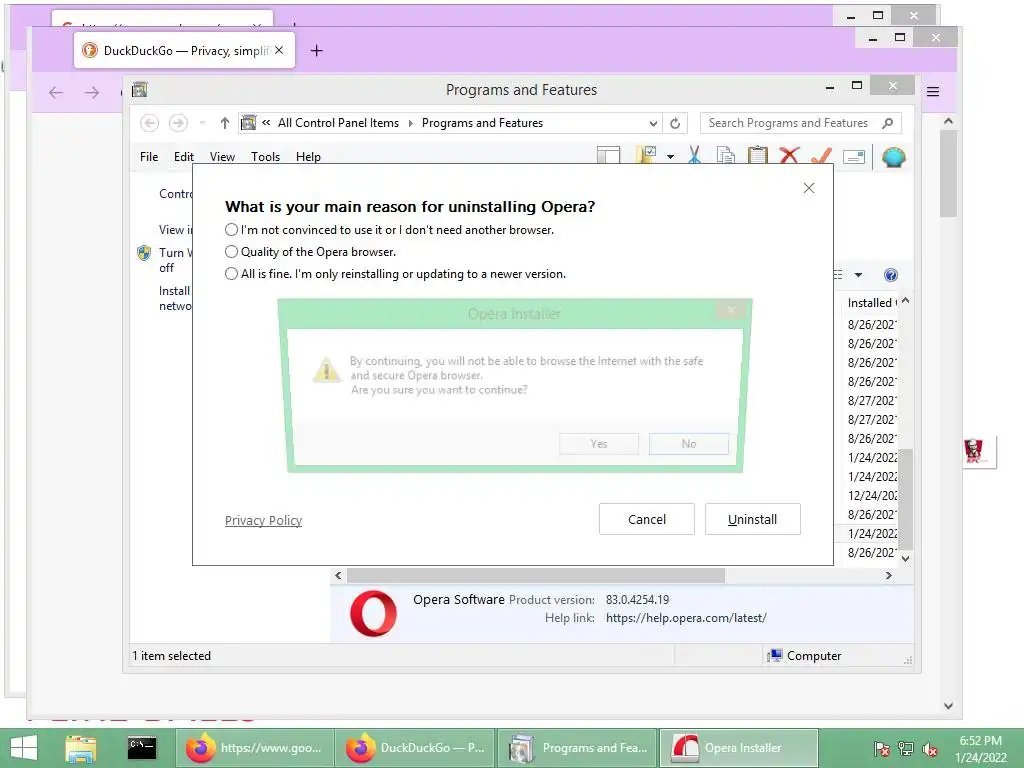Image resolution: width=1024 pixels, height=768 pixels.
Task: Click the Forward arrow in Programs and Features
Action: coord(178,123)
